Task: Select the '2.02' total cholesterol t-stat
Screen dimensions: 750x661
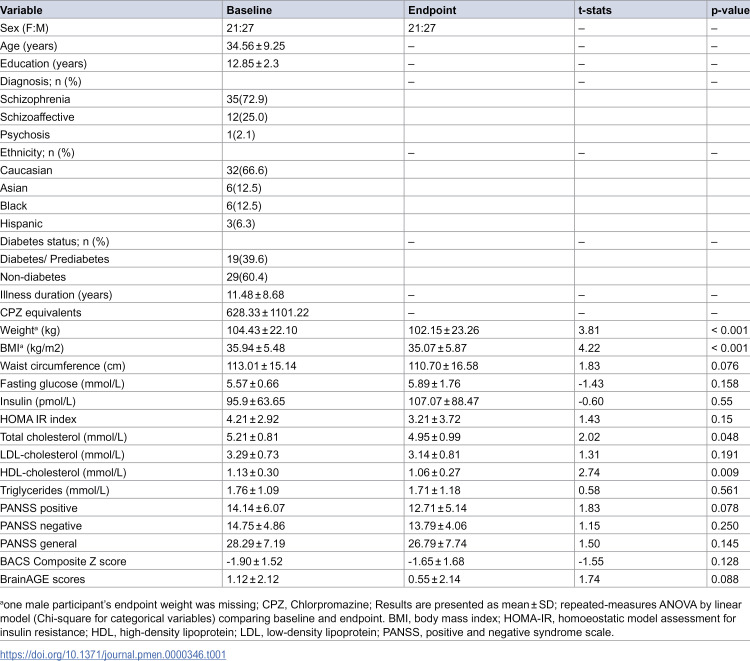Action: coord(589,437)
